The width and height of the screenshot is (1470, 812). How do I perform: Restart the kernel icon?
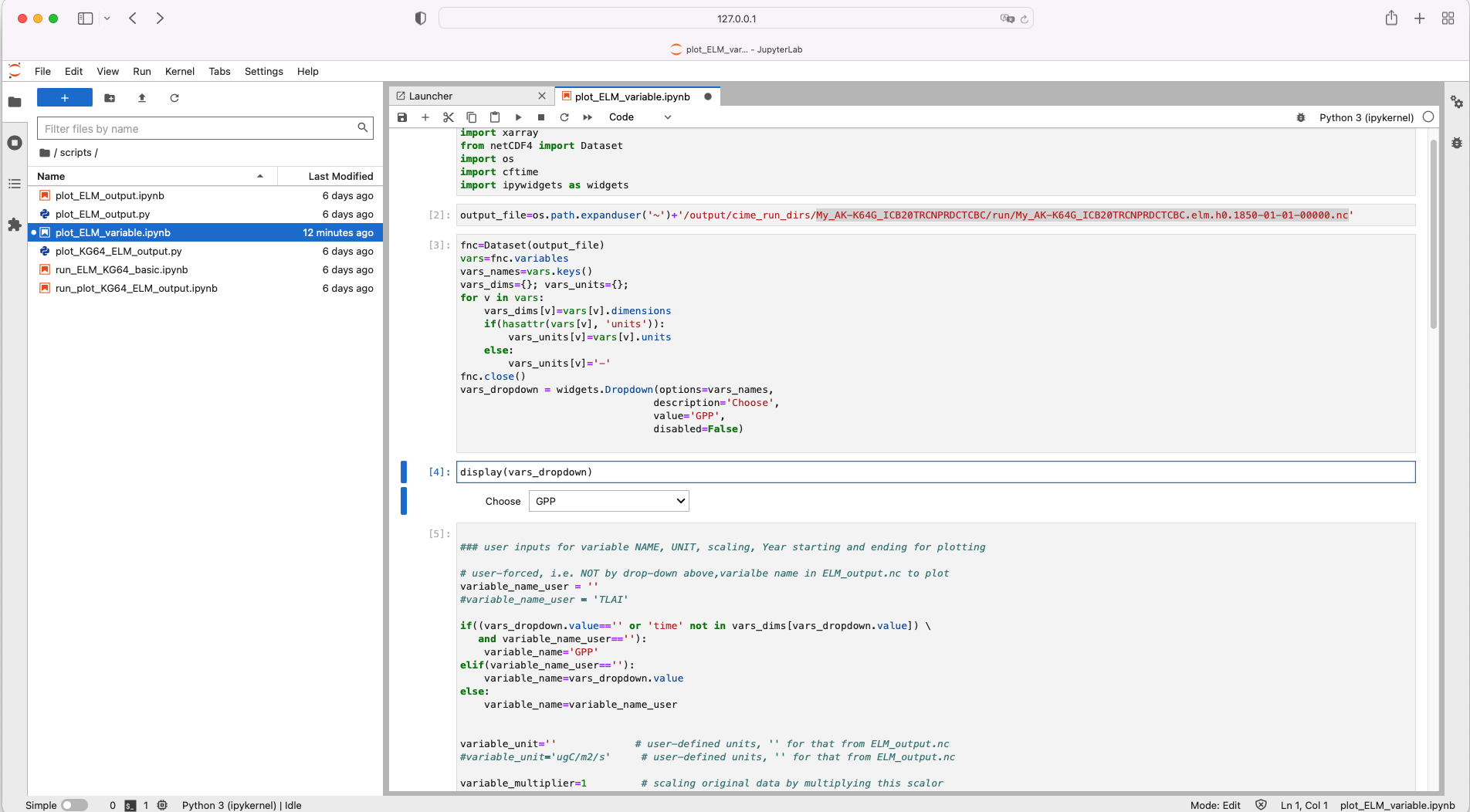564,117
